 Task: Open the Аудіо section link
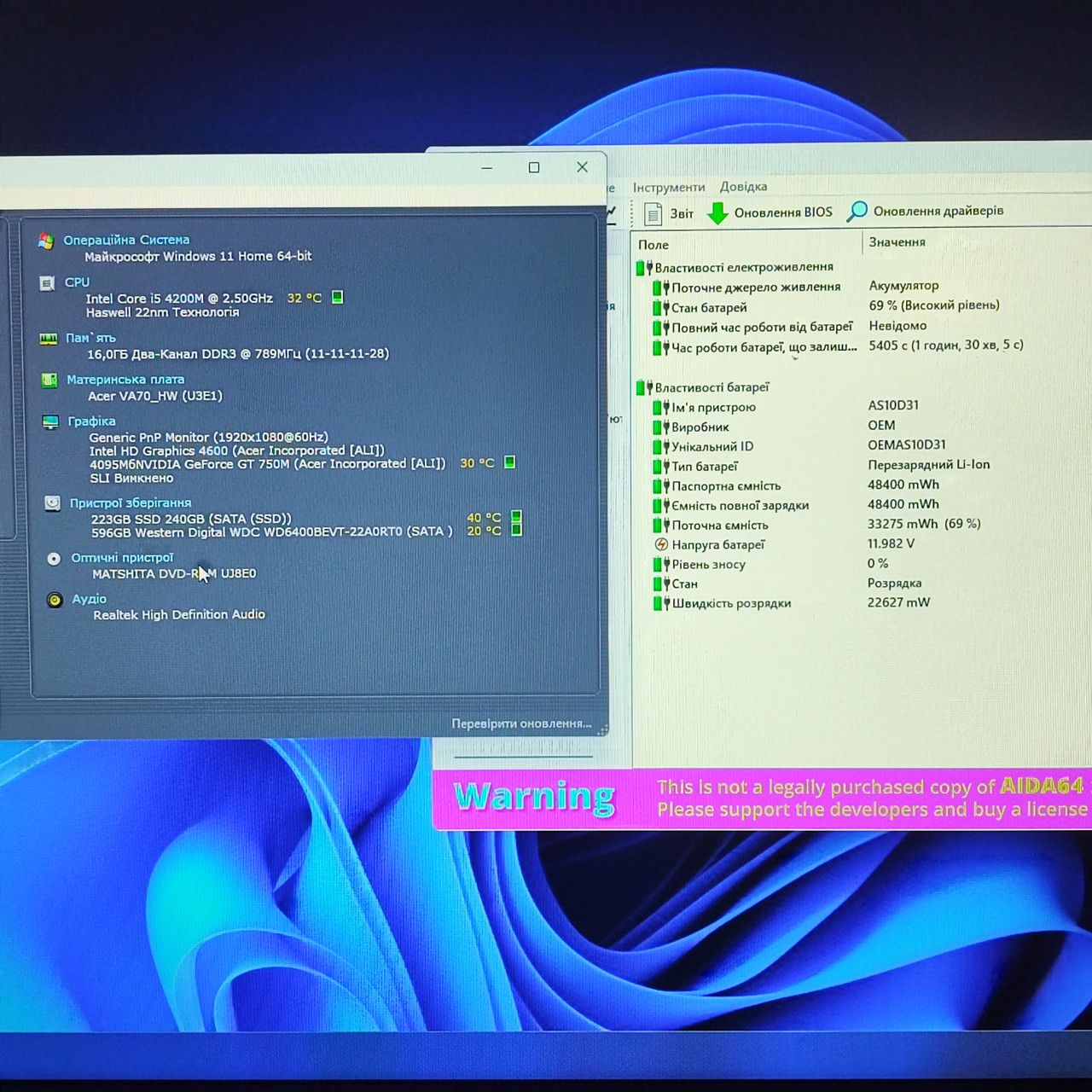90,599
